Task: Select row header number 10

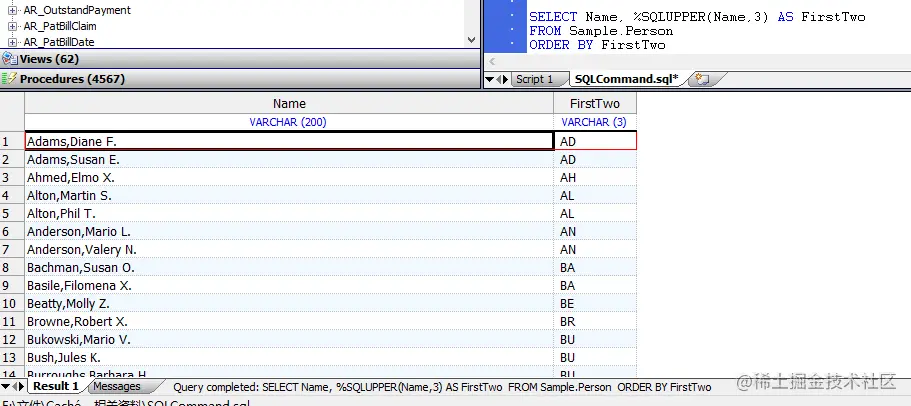Action: tap(12, 304)
